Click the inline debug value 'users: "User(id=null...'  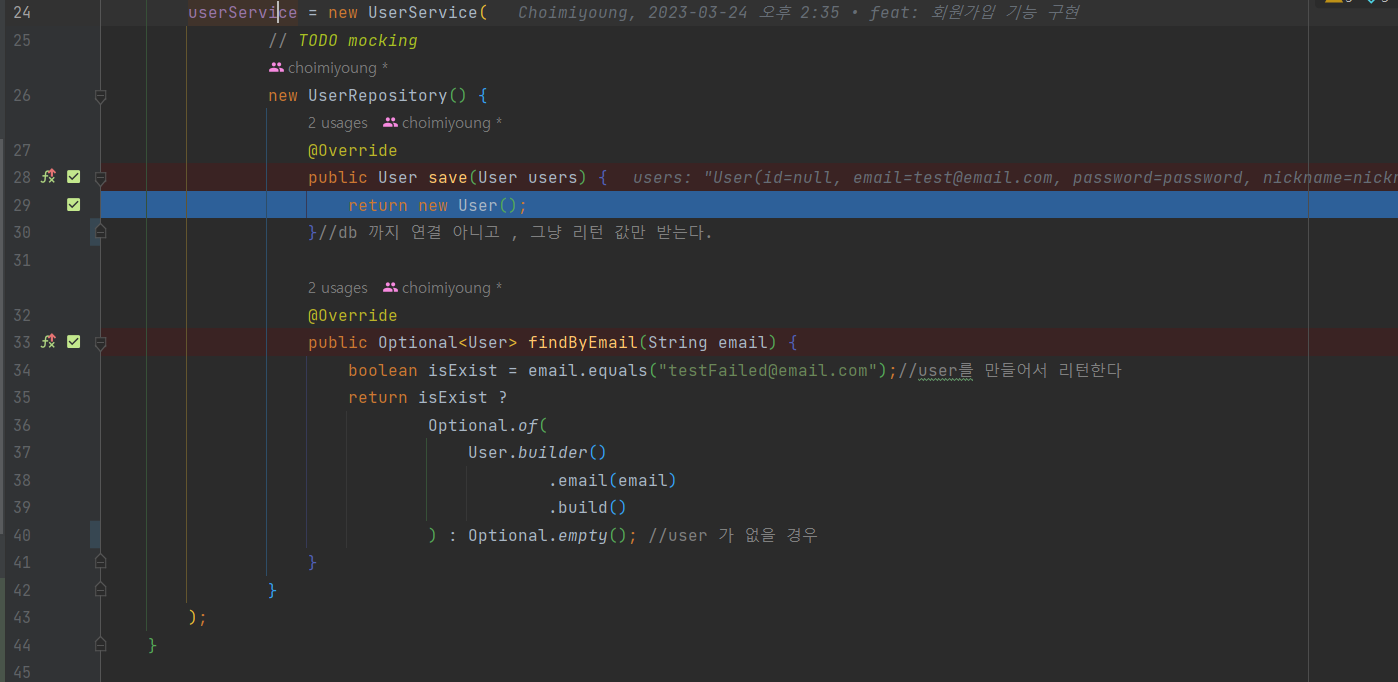(x=1015, y=178)
